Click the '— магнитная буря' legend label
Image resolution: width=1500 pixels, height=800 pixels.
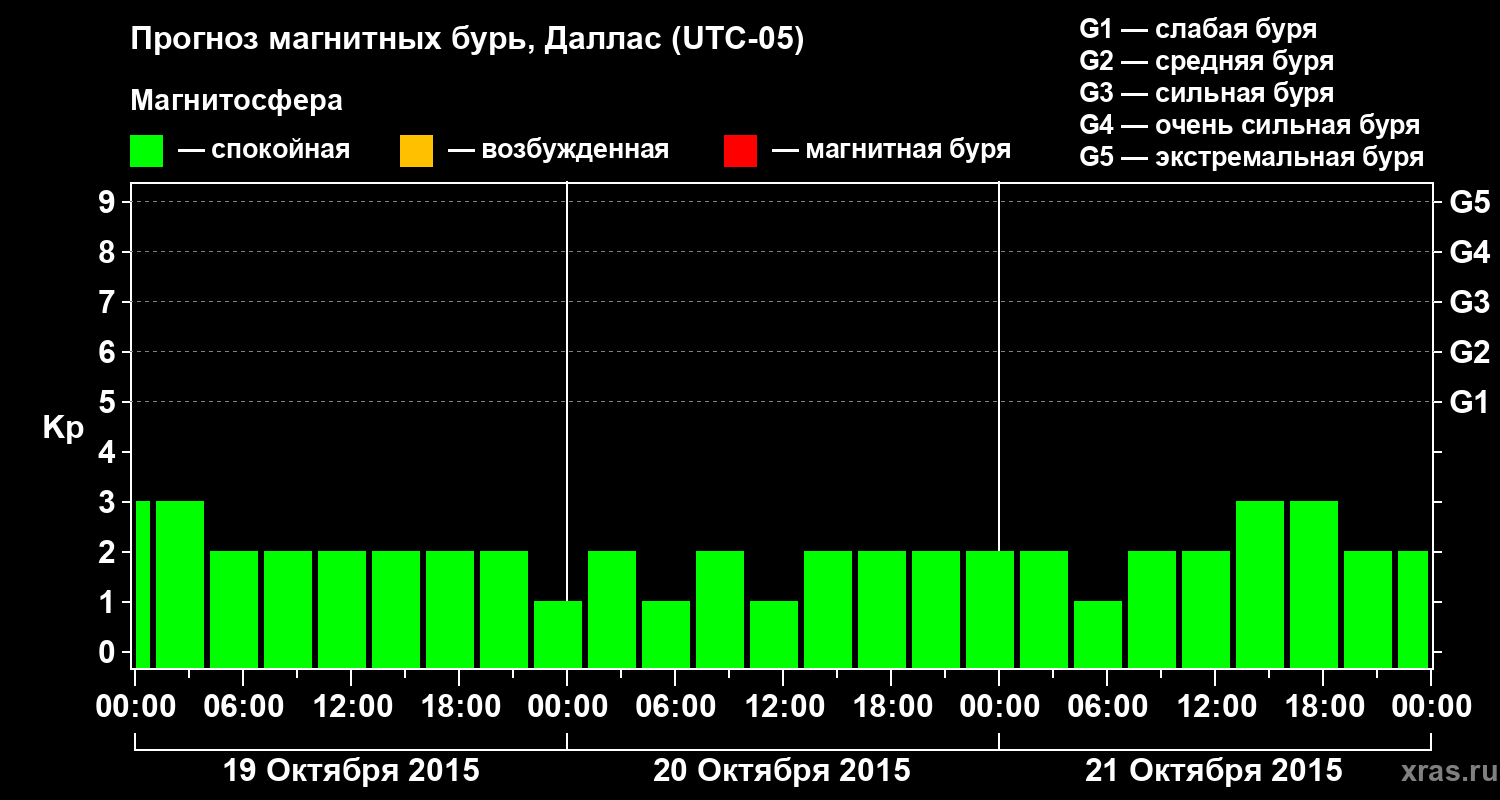[891, 150]
